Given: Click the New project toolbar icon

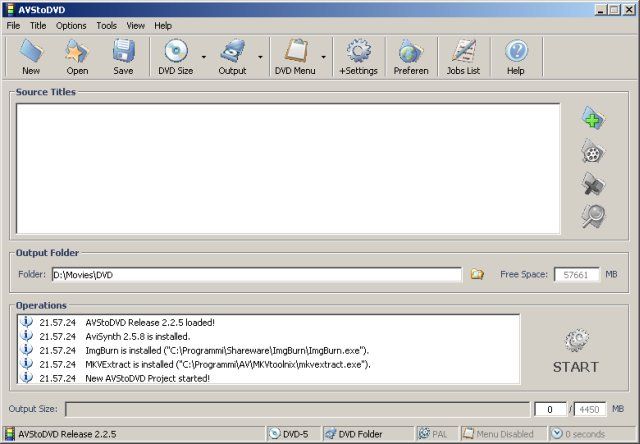Looking at the screenshot, I should (31, 51).
